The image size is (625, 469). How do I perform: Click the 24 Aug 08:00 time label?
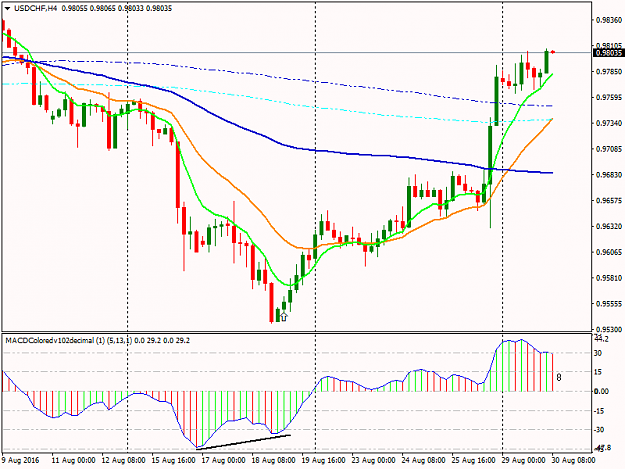click(x=423, y=460)
